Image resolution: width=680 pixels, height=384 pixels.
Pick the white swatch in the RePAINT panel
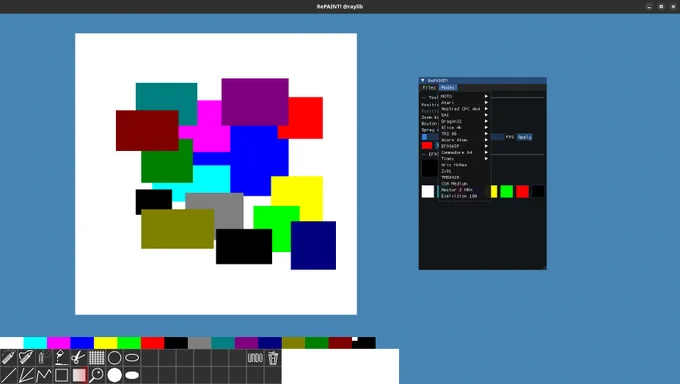[428, 191]
